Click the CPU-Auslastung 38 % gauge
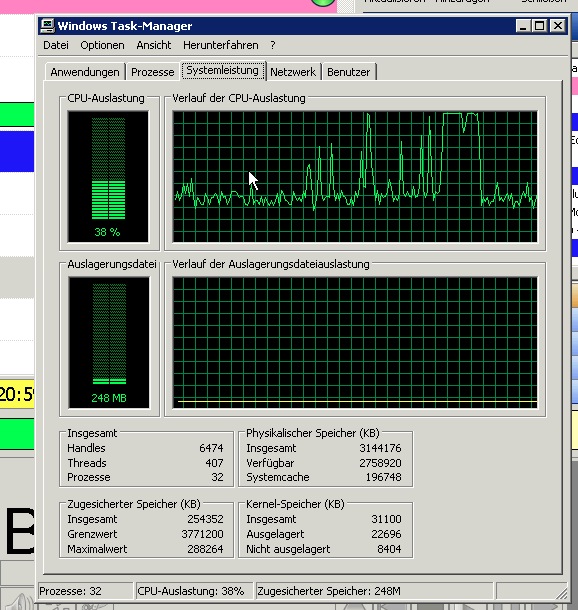Screen dimensions: 578x610 108,177
